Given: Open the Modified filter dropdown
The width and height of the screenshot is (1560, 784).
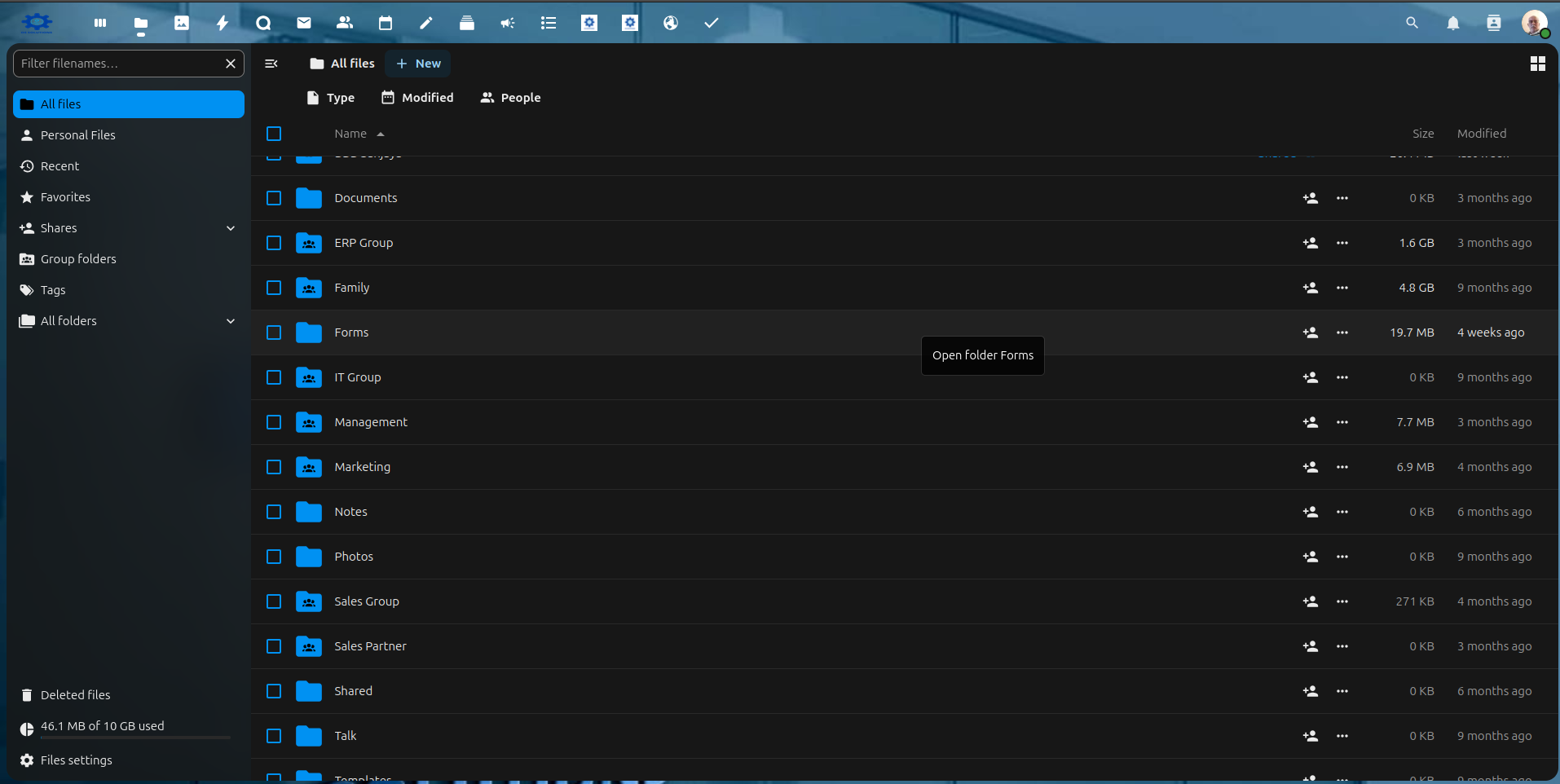Looking at the screenshot, I should [x=417, y=98].
